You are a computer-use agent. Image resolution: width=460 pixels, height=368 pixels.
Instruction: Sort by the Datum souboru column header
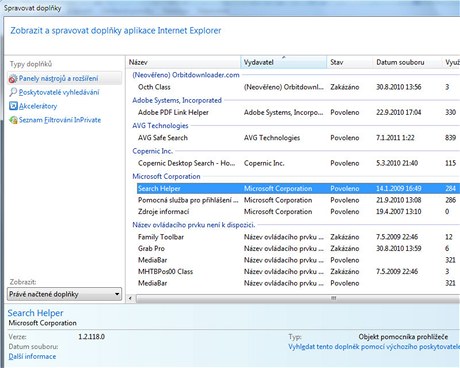(407, 62)
